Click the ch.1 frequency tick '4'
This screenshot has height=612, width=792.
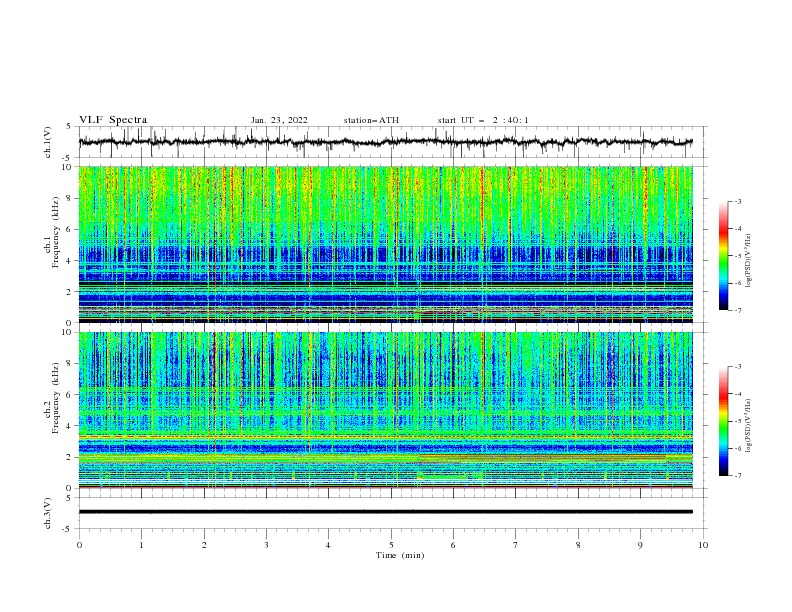click(x=71, y=261)
